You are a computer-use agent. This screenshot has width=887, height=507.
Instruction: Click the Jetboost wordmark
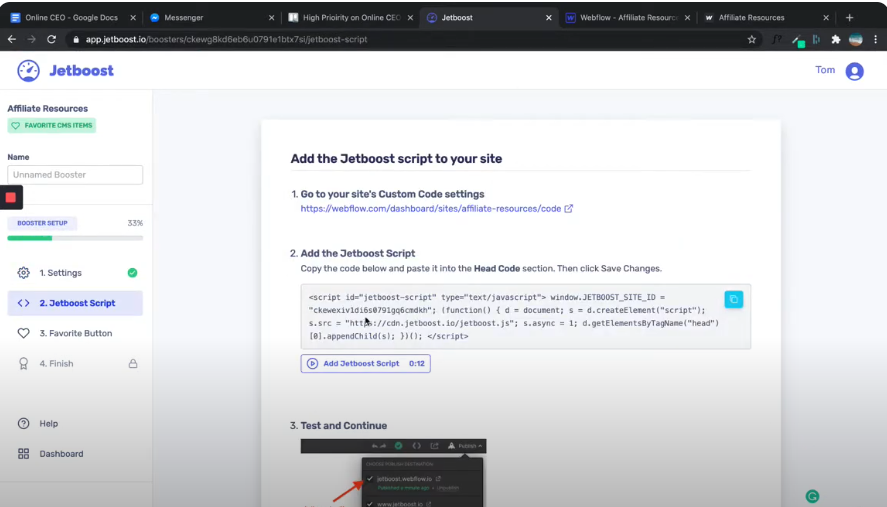[81, 71]
